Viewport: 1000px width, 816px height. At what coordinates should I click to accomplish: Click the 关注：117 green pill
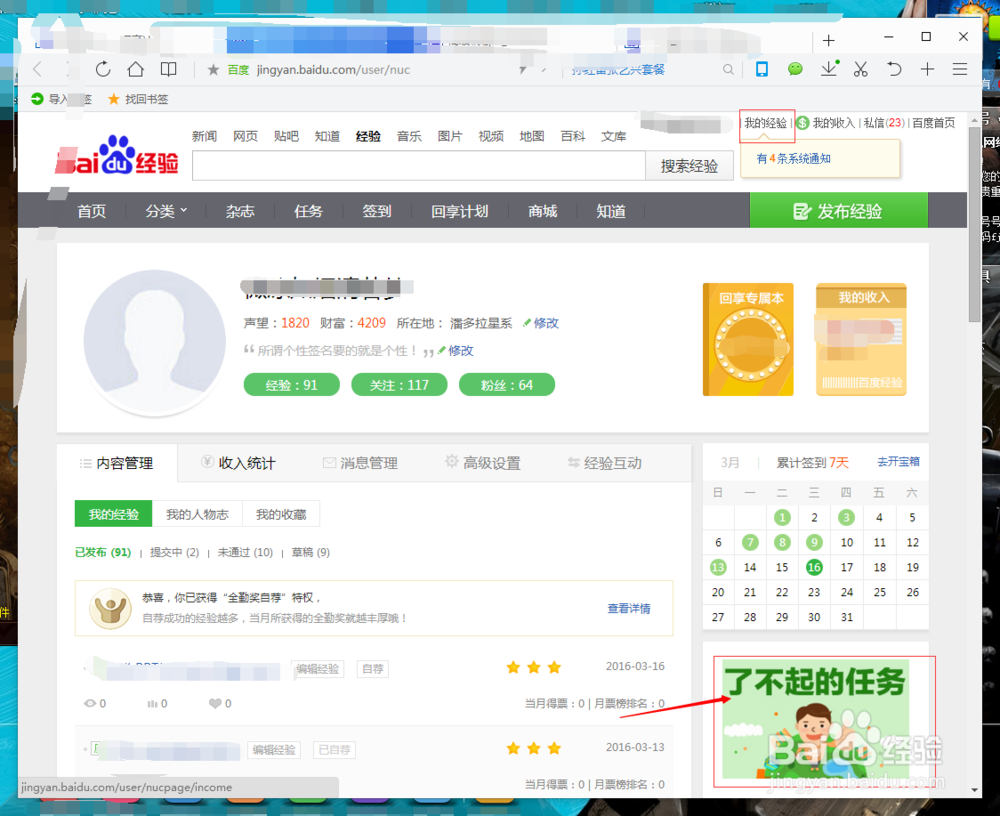[399, 385]
